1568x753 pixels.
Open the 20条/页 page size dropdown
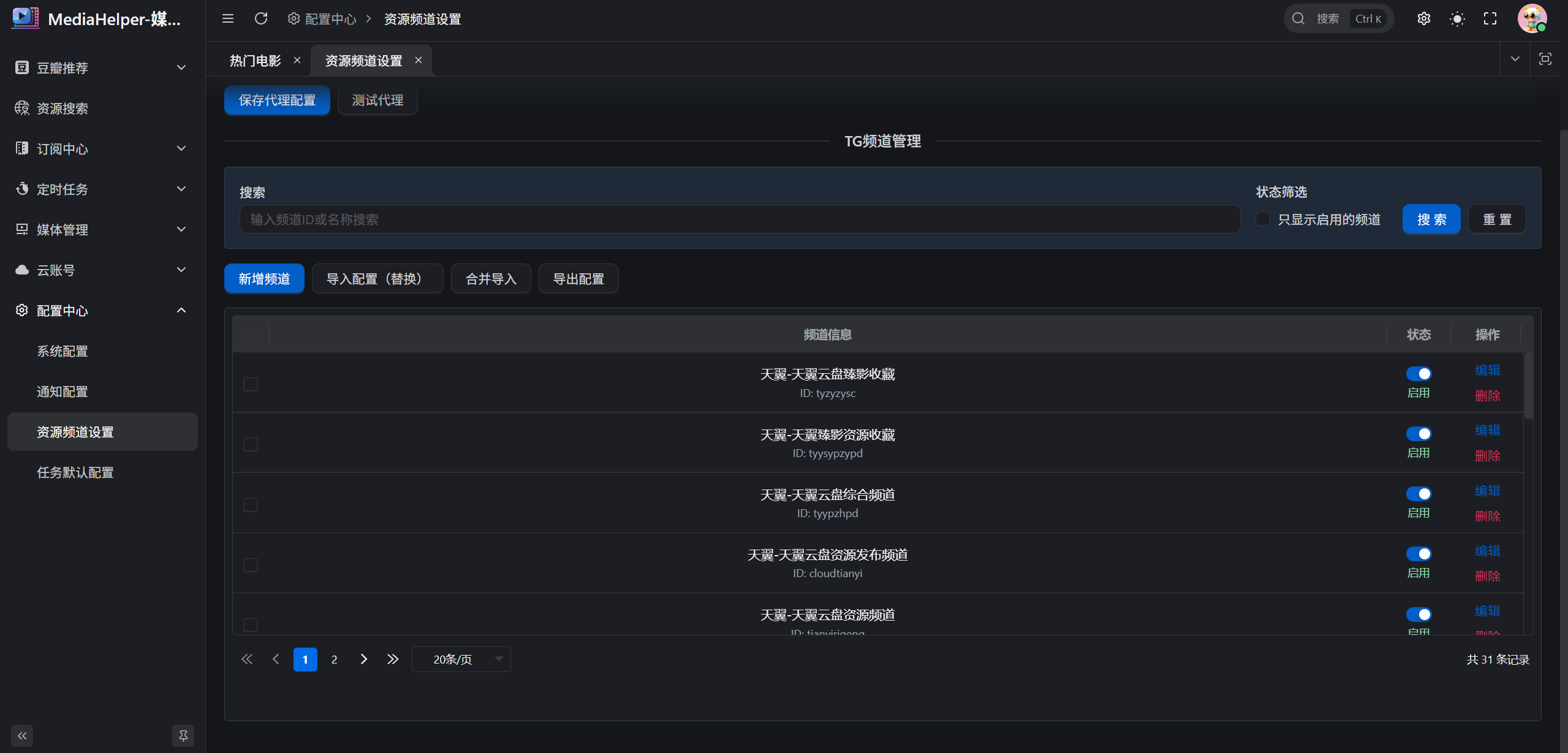461,659
